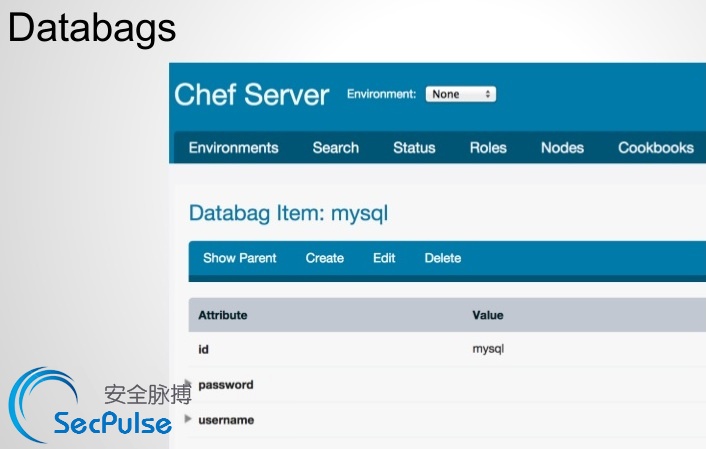
Task: Expand the username attribute triangle
Action: (189, 419)
